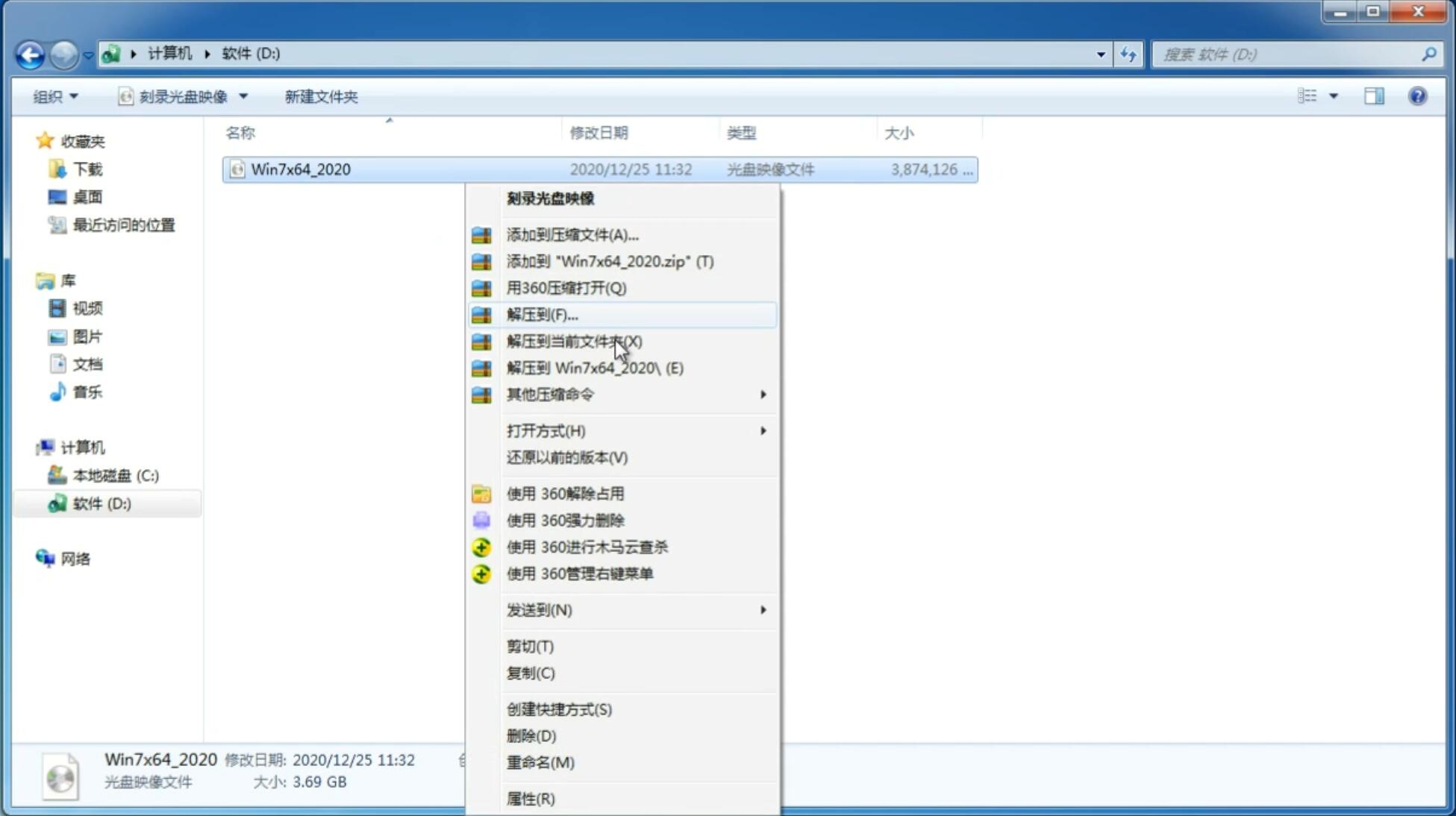Expand 发送到 submenu arrow
The width and height of the screenshot is (1456, 816).
pyautogui.click(x=763, y=610)
